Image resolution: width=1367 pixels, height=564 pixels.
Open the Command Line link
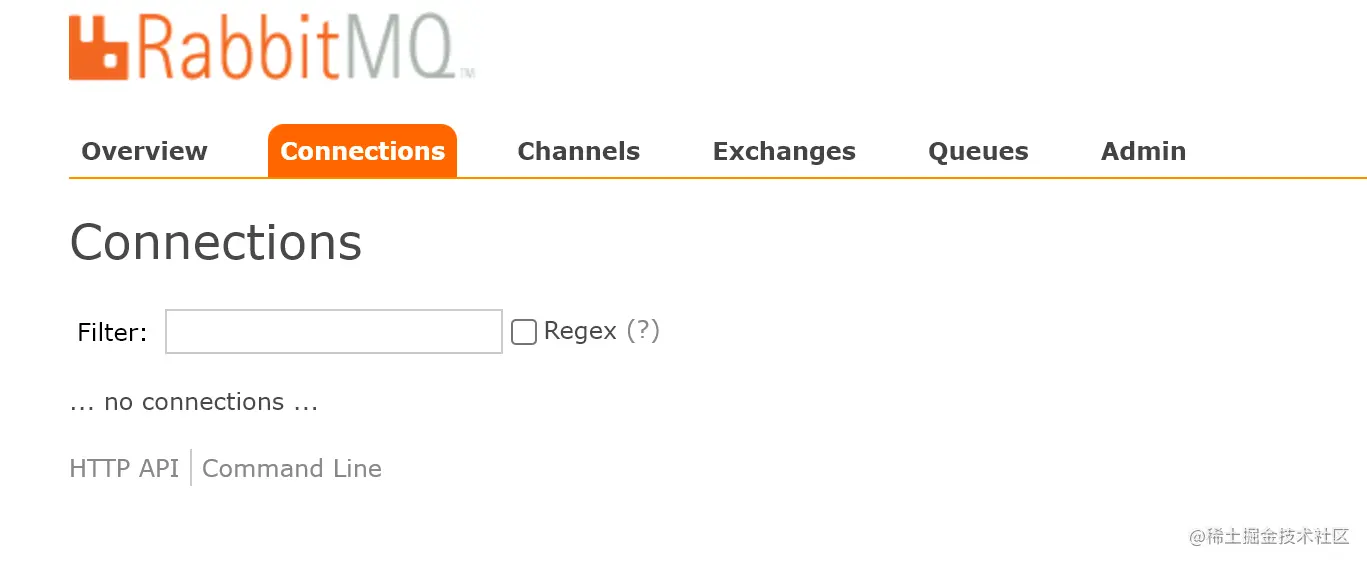[292, 468]
